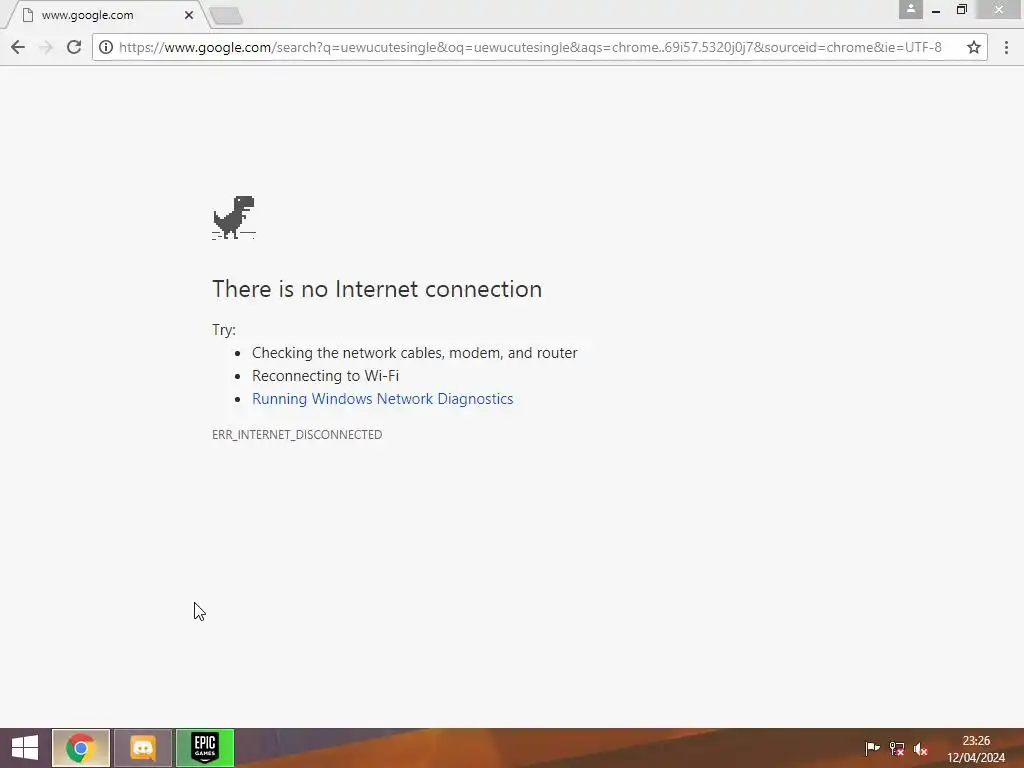This screenshot has height=768, width=1024.
Task: Open the taskbar clock and date
Action: [976, 749]
